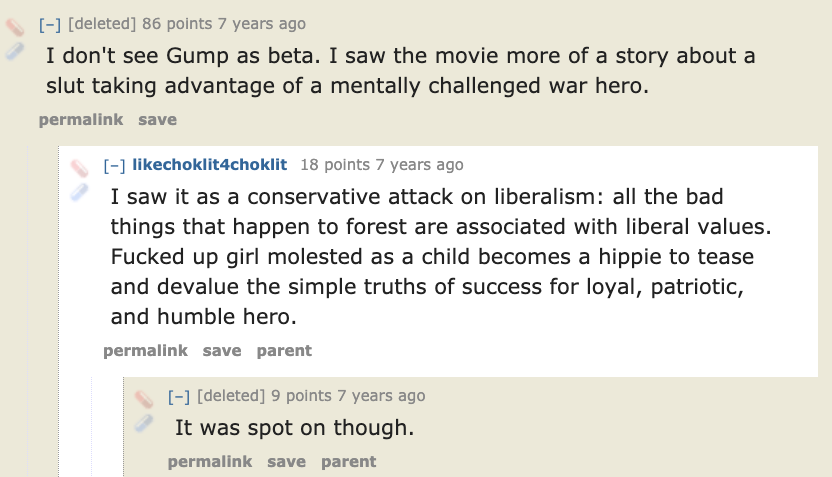Save the 'It was spot on though' reply
832x477 pixels.
coord(287,462)
